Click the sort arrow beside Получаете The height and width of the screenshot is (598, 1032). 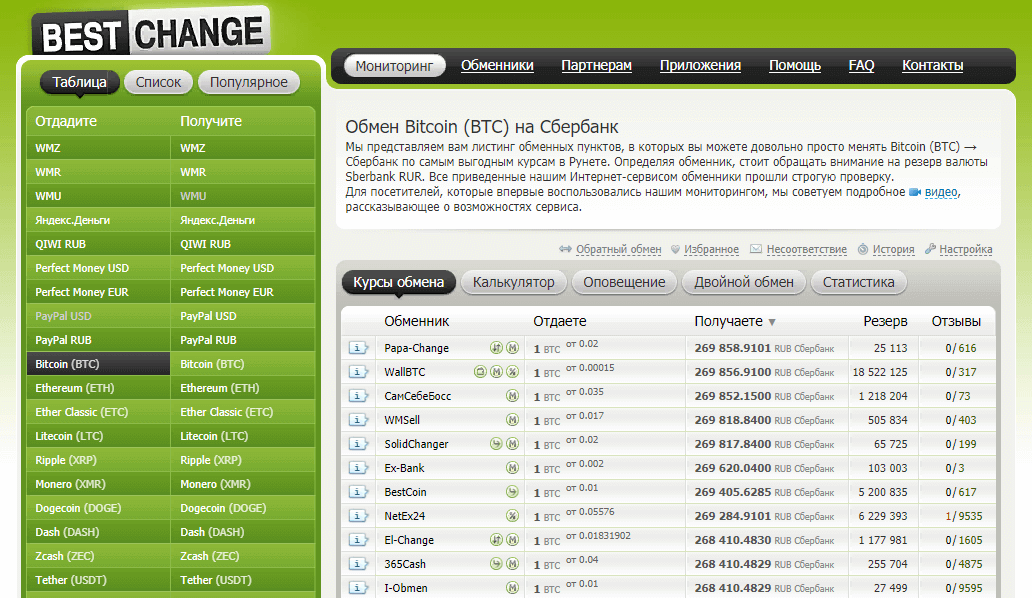point(771,322)
